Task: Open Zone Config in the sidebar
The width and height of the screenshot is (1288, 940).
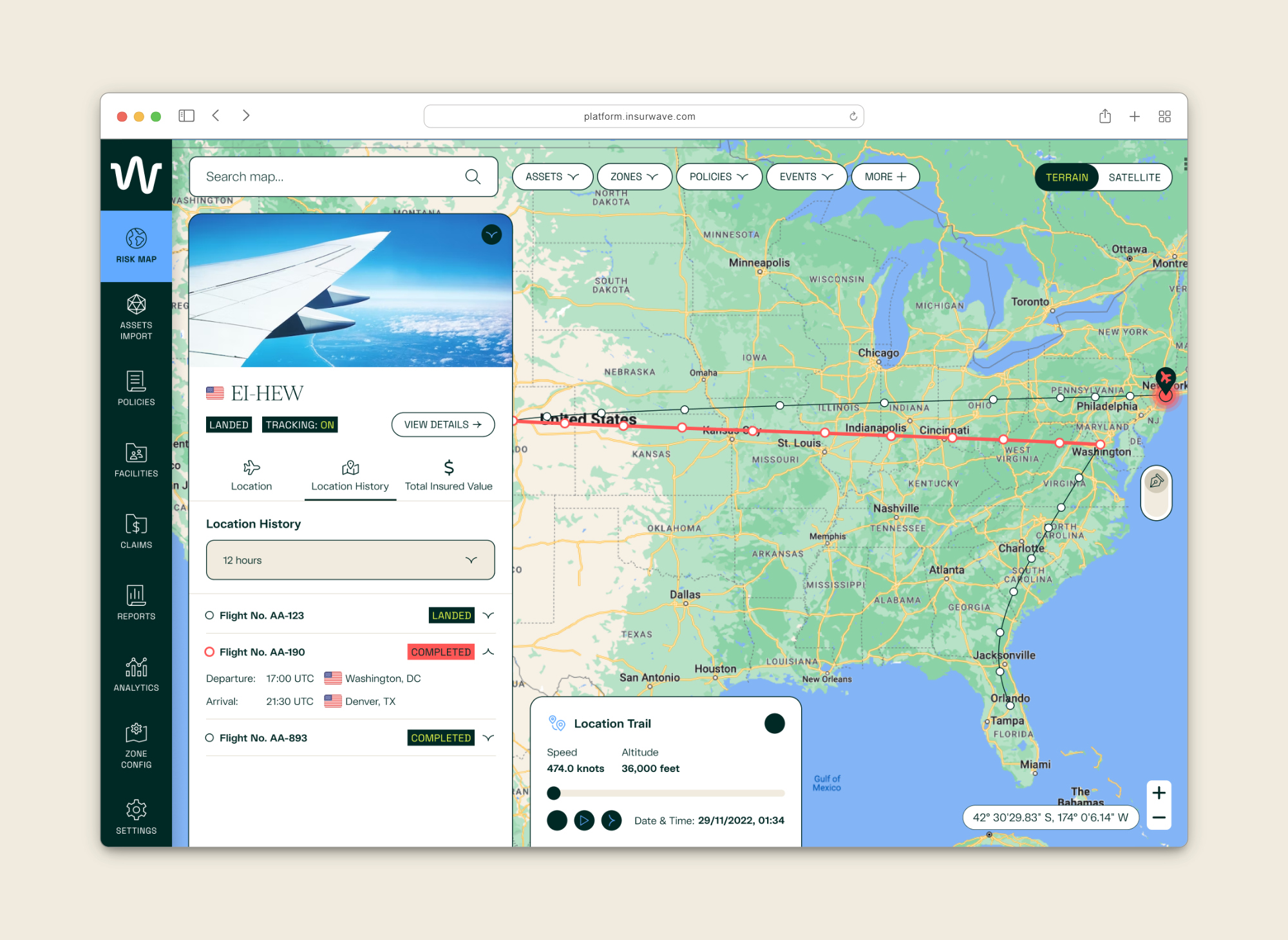Action: click(136, 746)
